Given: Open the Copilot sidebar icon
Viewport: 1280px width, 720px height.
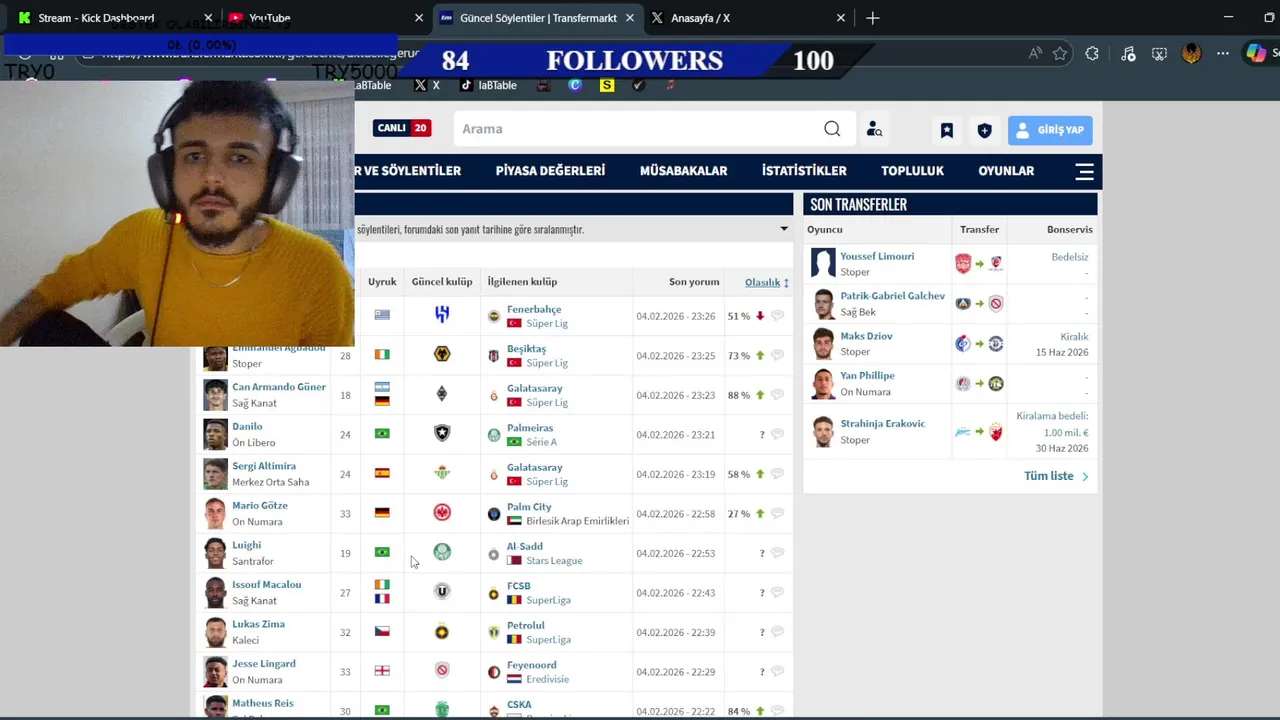Looking at the screenshot, I should coord(1256,54).
